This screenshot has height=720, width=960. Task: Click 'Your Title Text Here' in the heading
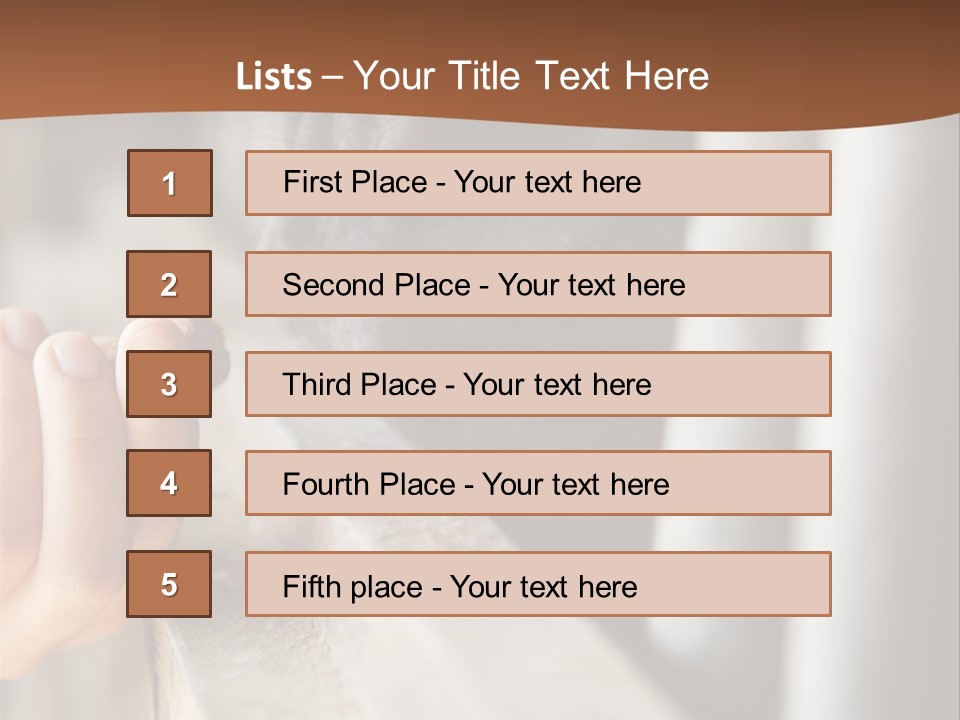531,76
